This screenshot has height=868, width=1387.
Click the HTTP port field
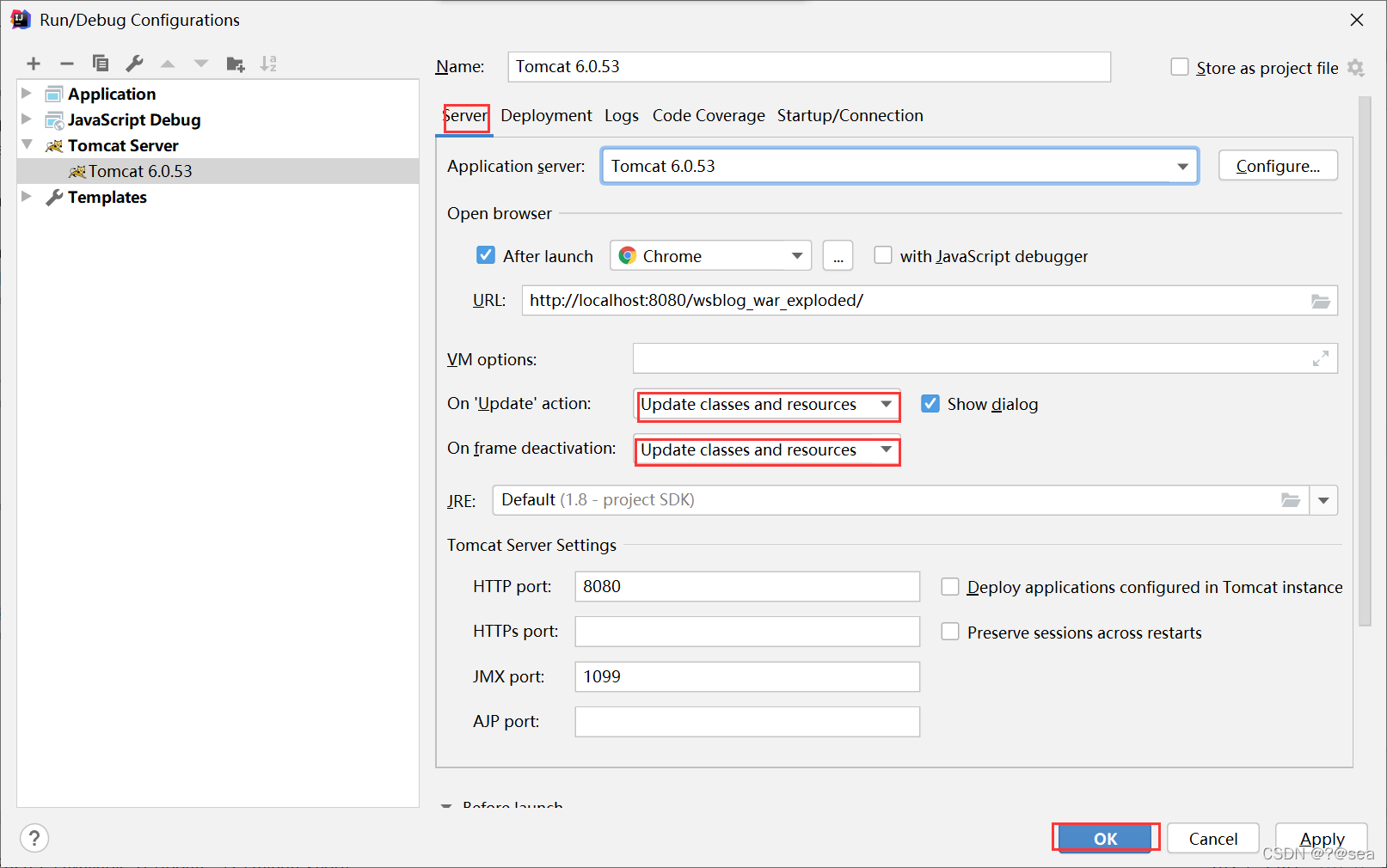(x=747, y=587)
